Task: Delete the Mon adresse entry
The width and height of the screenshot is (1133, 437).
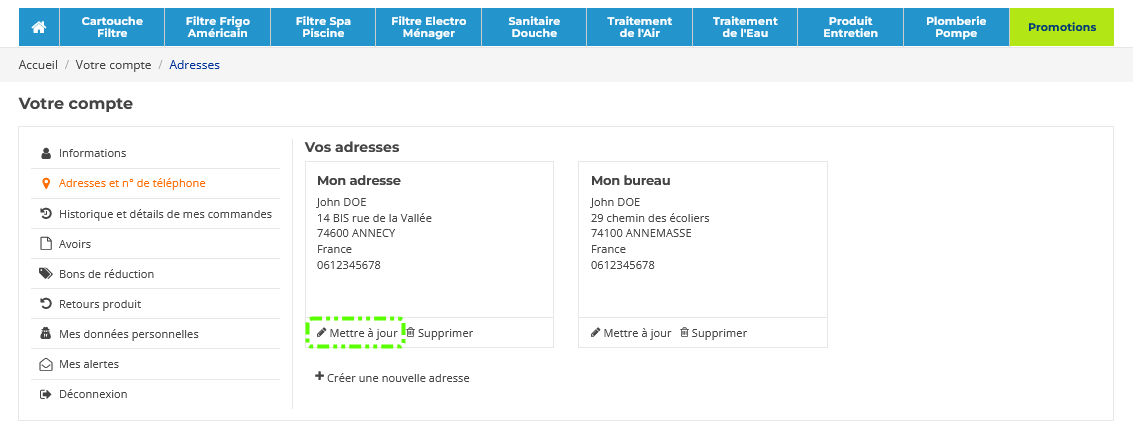Action: [x=439, y=333]
